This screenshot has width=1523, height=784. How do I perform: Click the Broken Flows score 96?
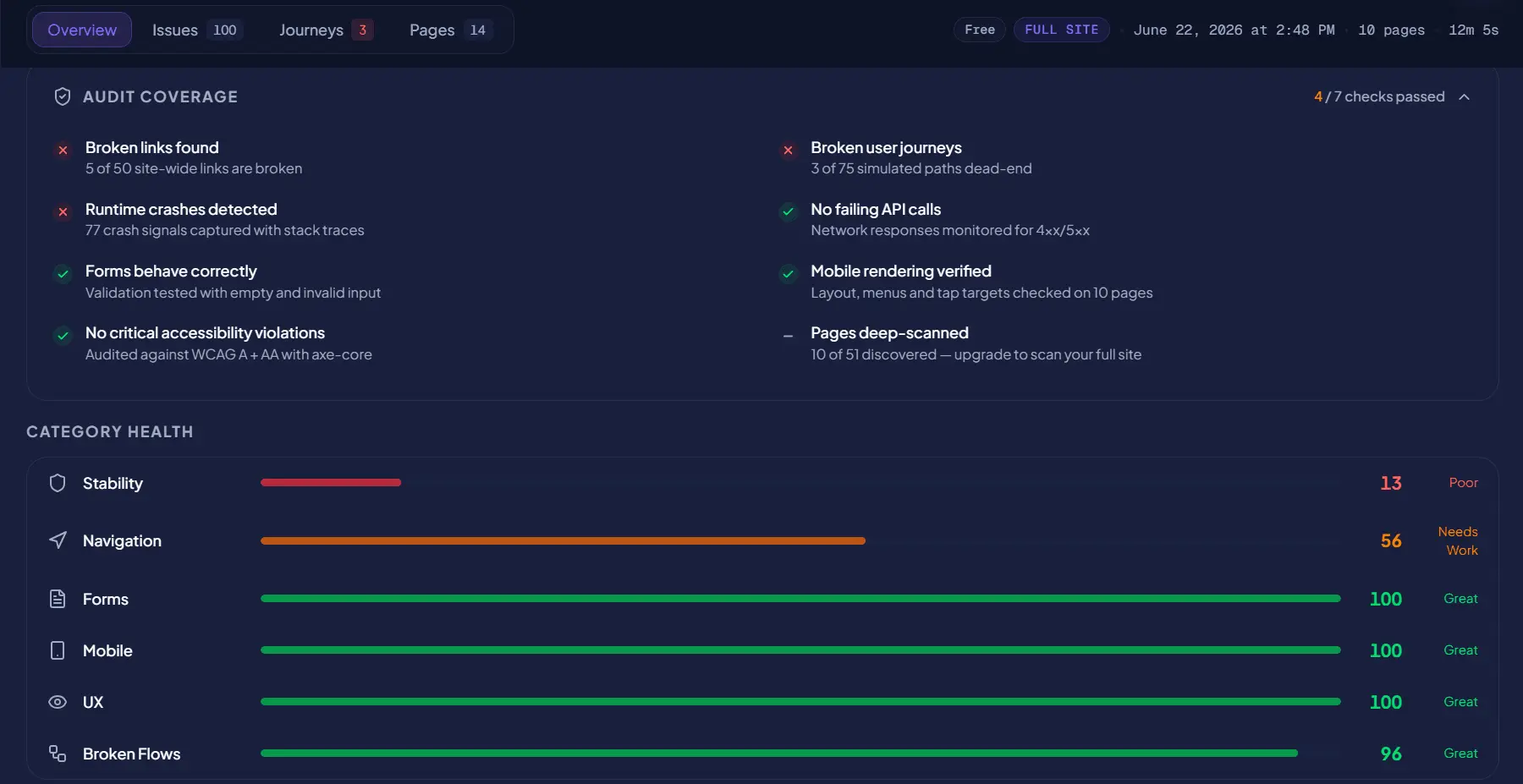pyautogui.click(x=1391, y=754)
